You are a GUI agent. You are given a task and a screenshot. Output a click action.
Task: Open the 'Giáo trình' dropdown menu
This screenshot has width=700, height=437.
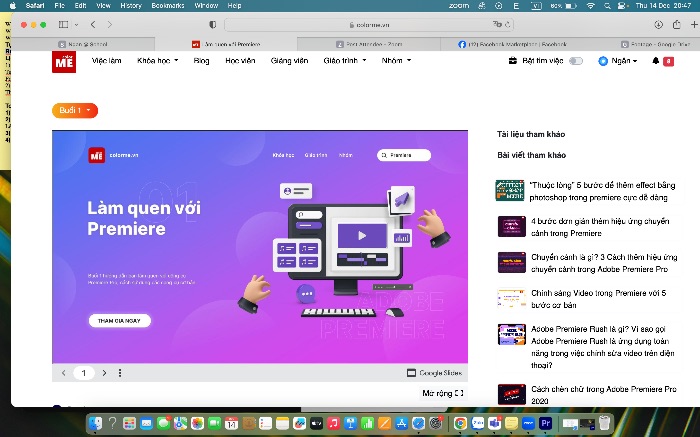(x=345, y=60)
